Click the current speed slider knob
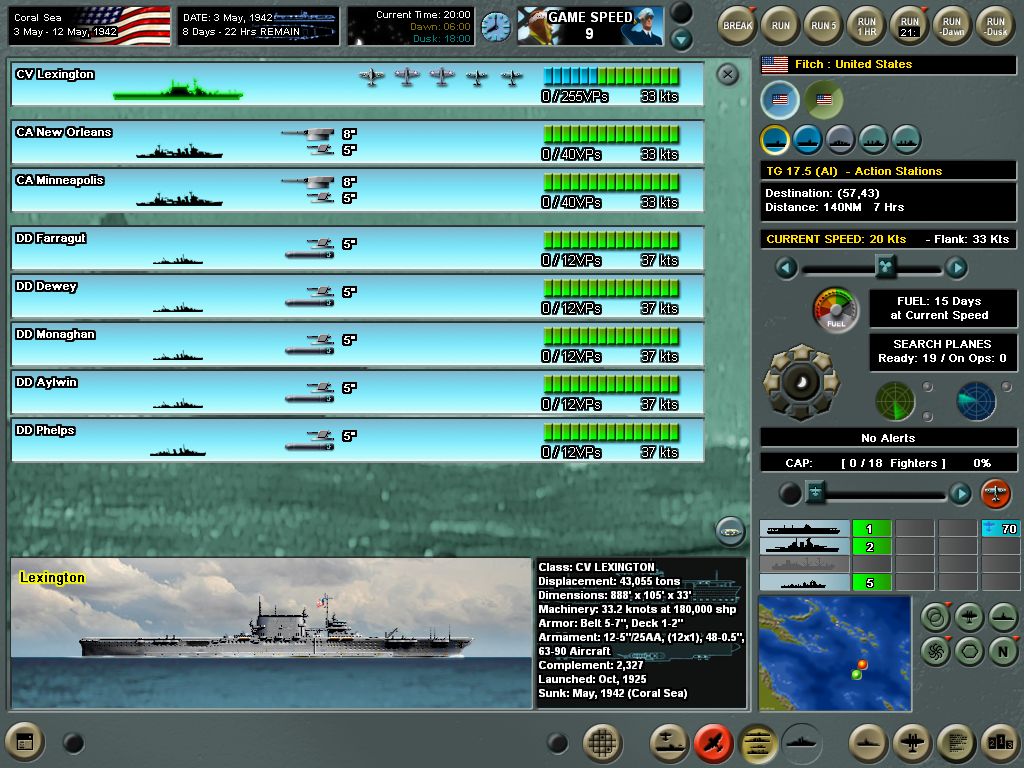 [x=887, y=268]
